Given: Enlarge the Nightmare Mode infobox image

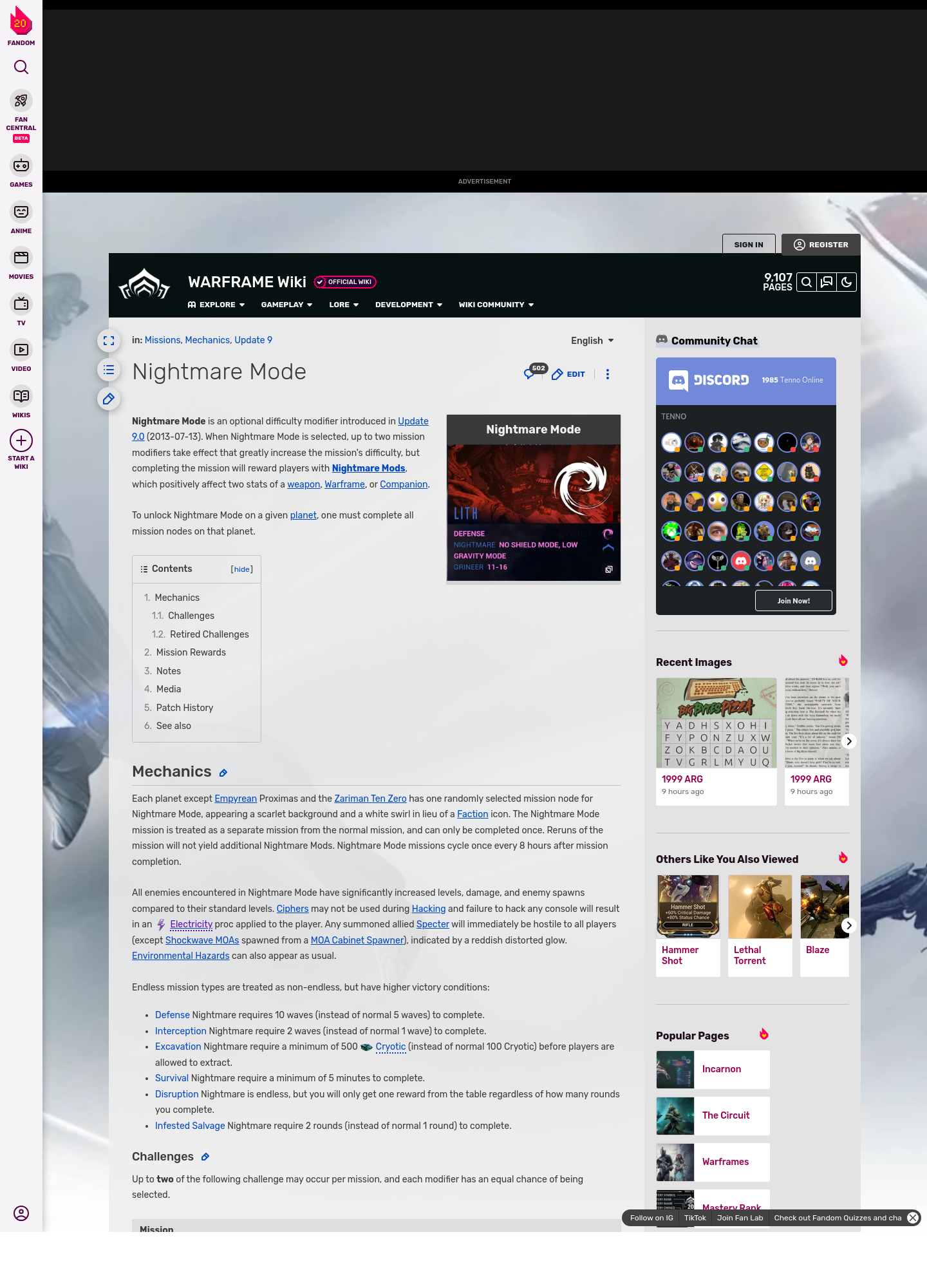Looking at the screenshot, I should click(x=608, y=569).
